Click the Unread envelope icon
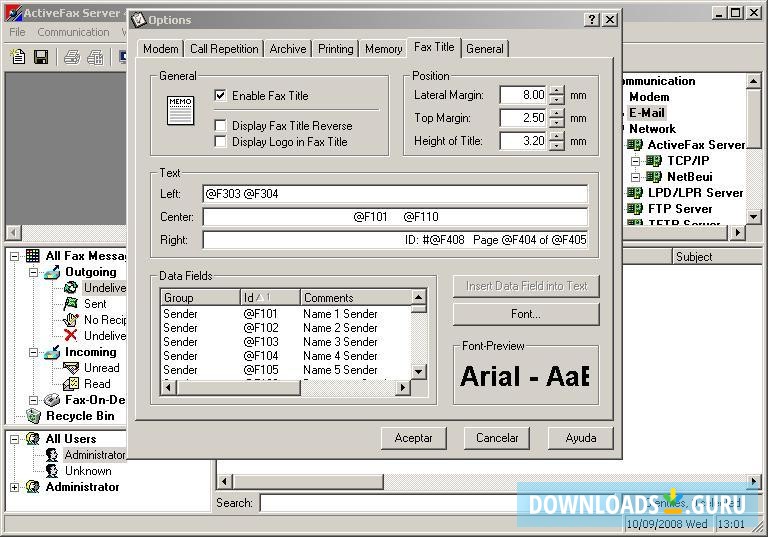The height and width of the screenshot is (537, 768). tap(71, 368)
